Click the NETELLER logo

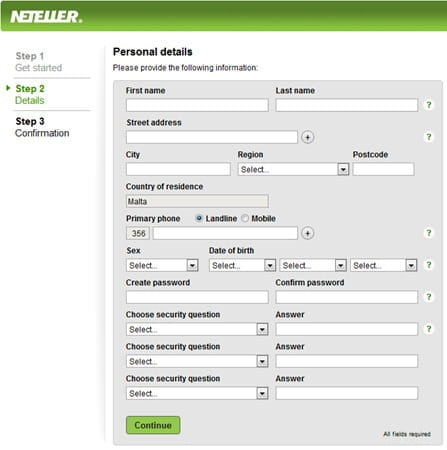tap(46, 17)
